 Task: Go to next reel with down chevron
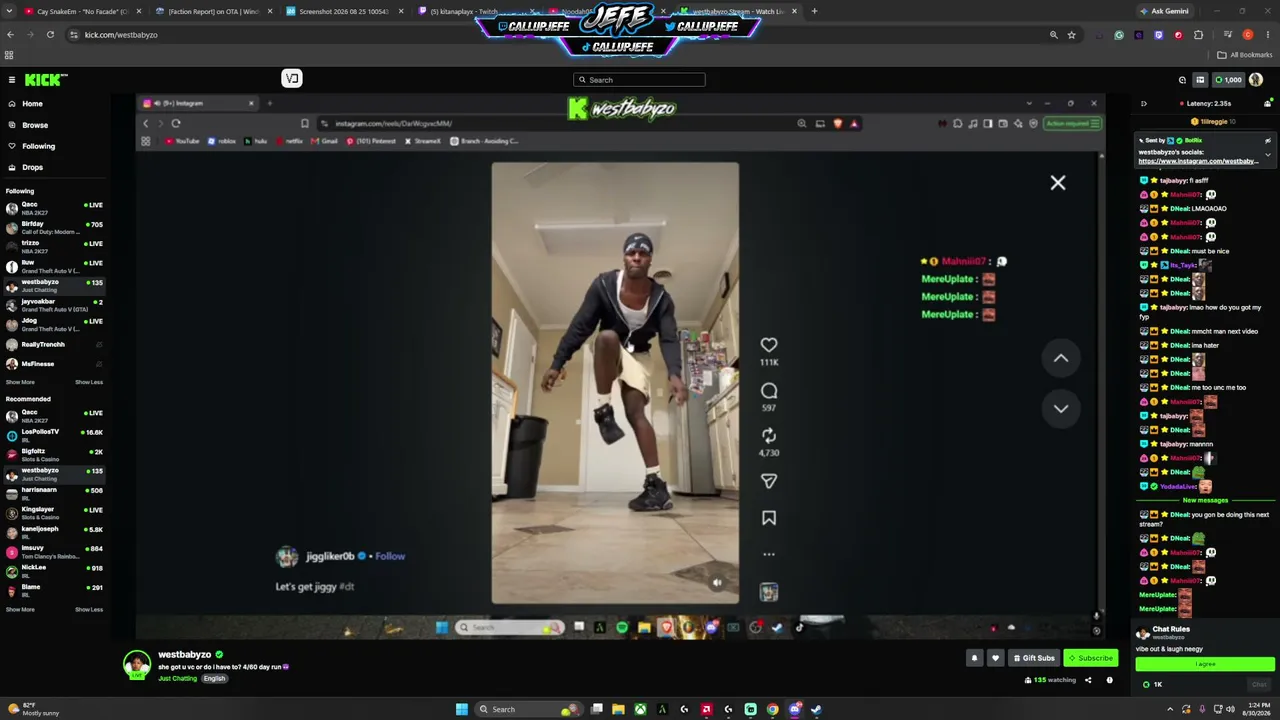point(1061,408)
